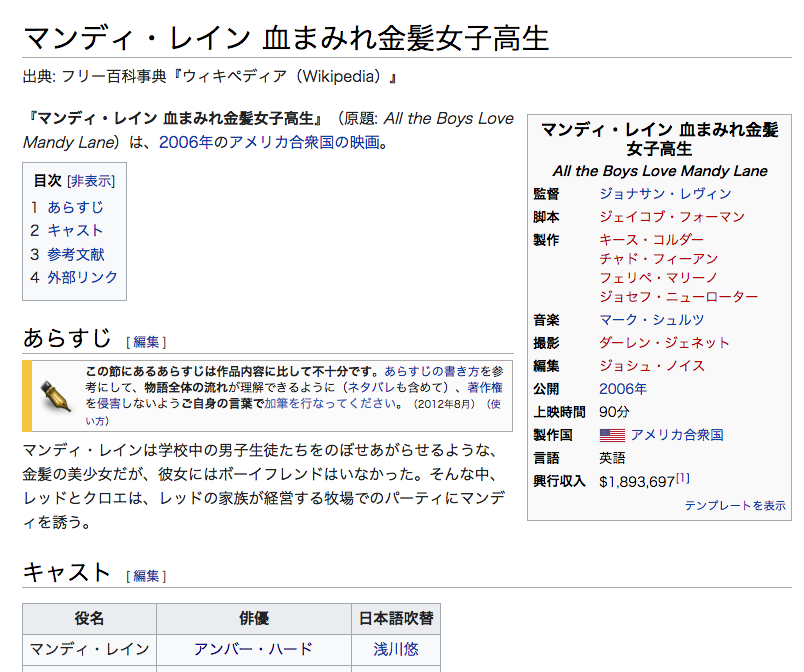This screenshot has width=804, height=672.
Task: Hide the table of contents via 非表示
Action: click(91, 181)
